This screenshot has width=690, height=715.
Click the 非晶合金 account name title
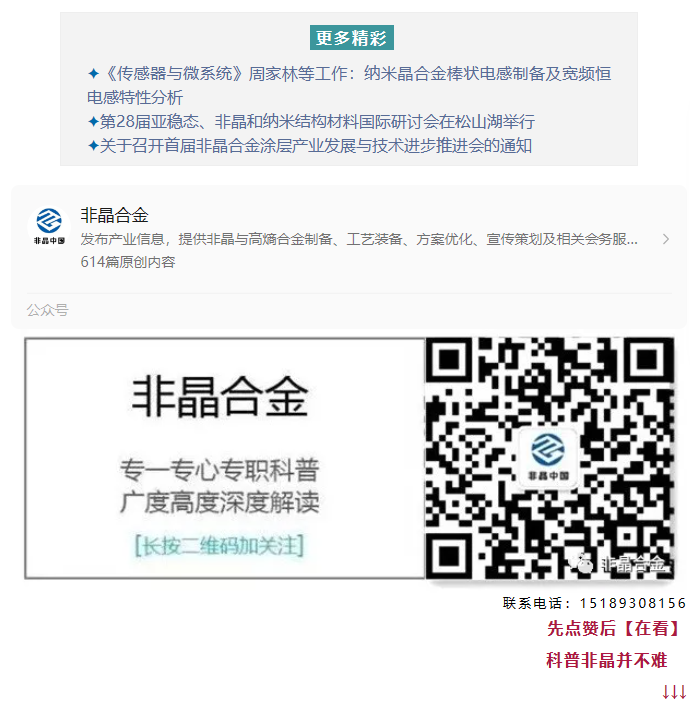[114, 215]
